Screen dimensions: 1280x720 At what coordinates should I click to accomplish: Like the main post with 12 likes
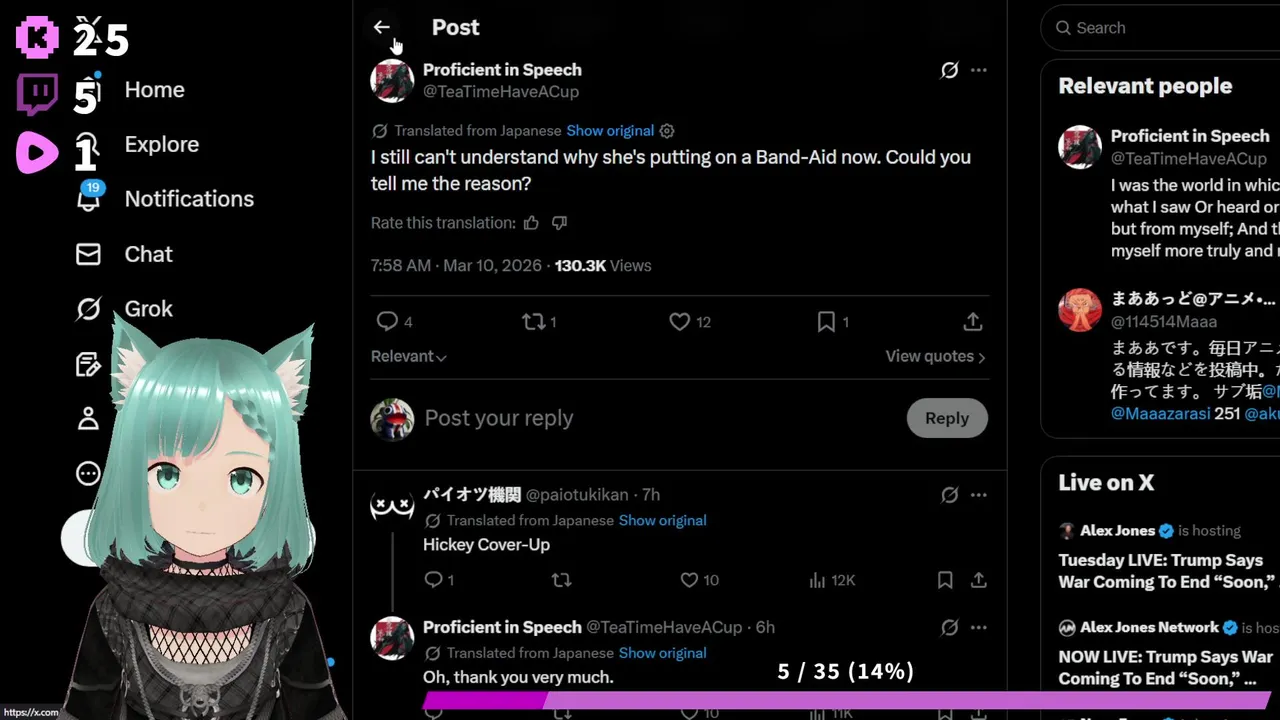pos(690,322)
